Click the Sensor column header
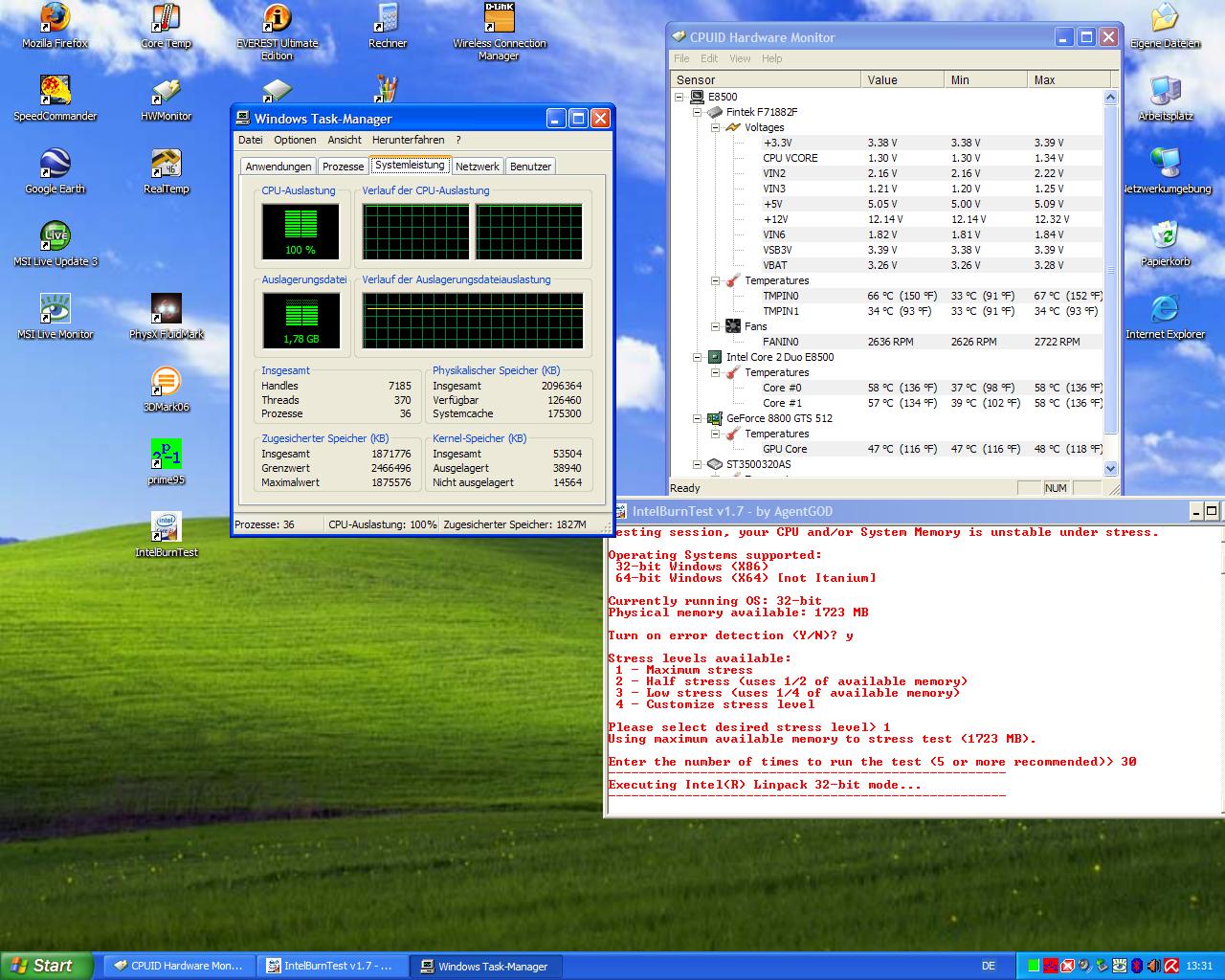The image size is (1225, 980). [x=765, y=80]
